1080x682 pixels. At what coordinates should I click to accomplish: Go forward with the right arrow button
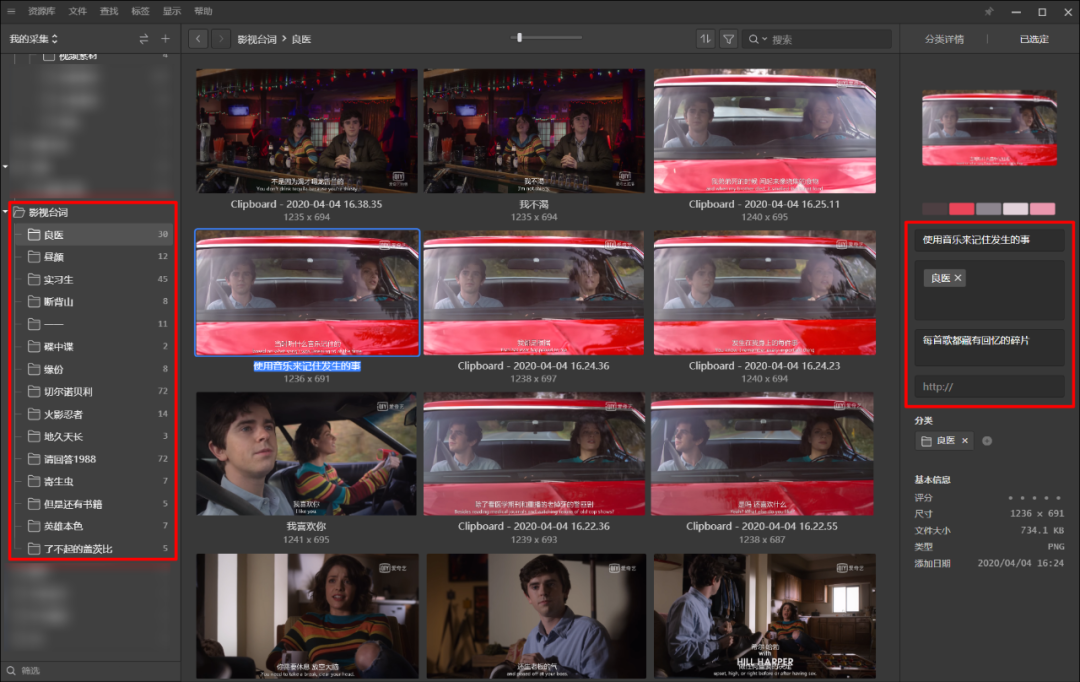point(220,39)
